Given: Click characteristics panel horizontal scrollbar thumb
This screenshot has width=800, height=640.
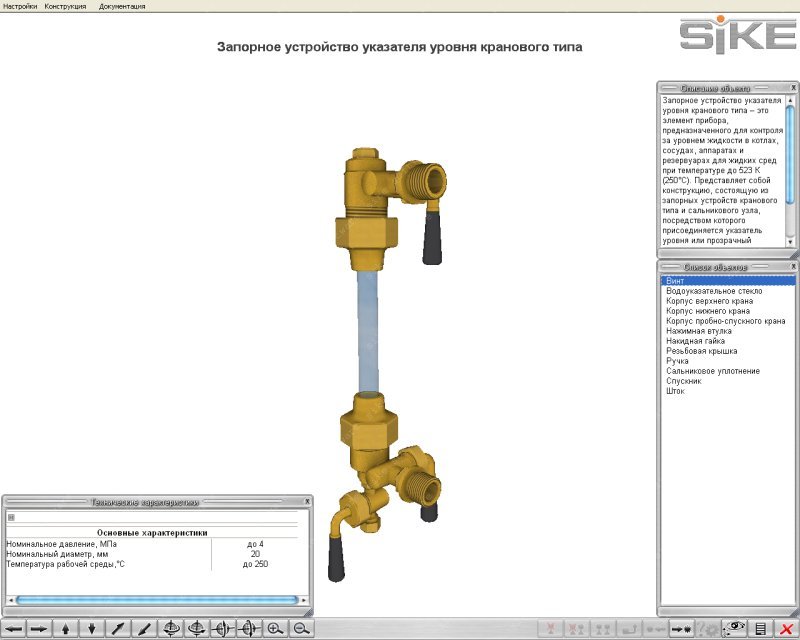Looking at the screenshot, I should [157, 600].
